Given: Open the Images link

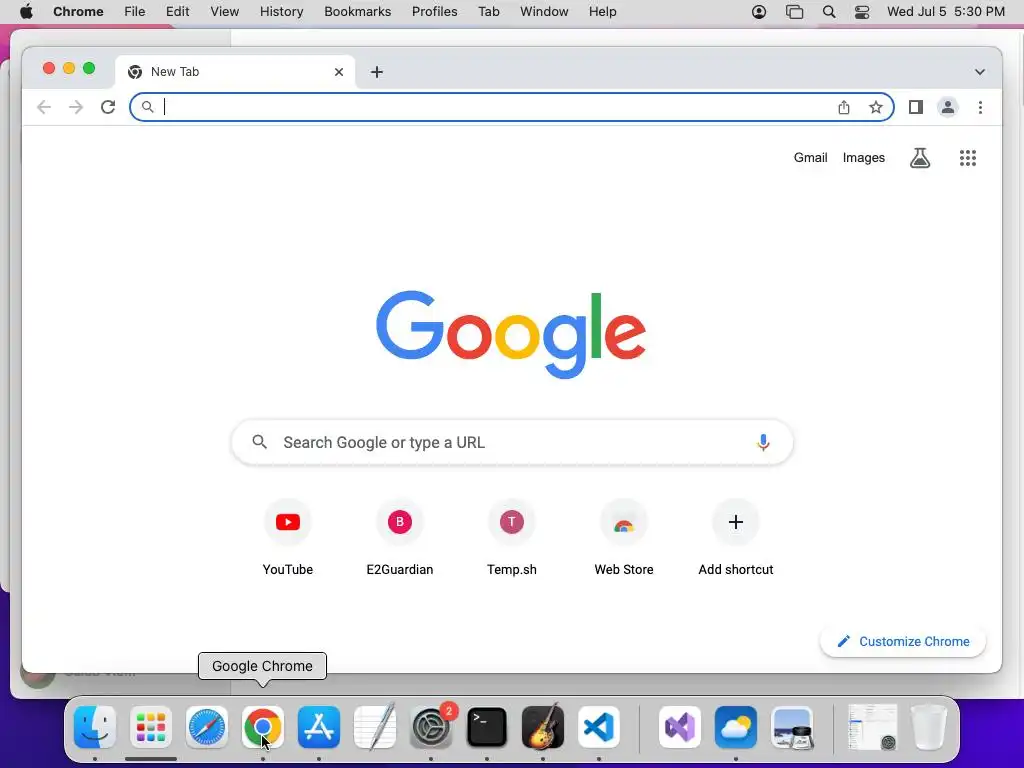Looking at the screenshot, I should click(863, 157).
